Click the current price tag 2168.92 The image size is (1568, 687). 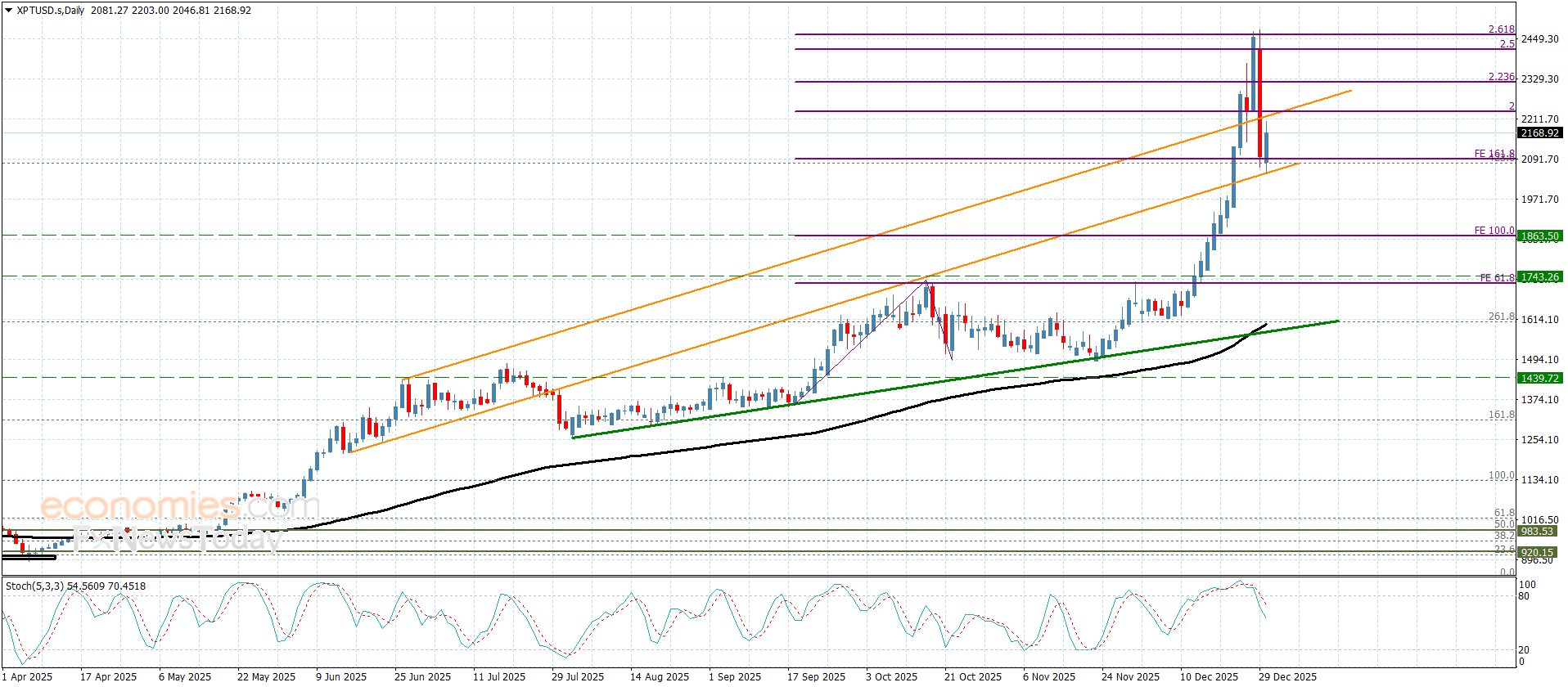coord(1539,132)
